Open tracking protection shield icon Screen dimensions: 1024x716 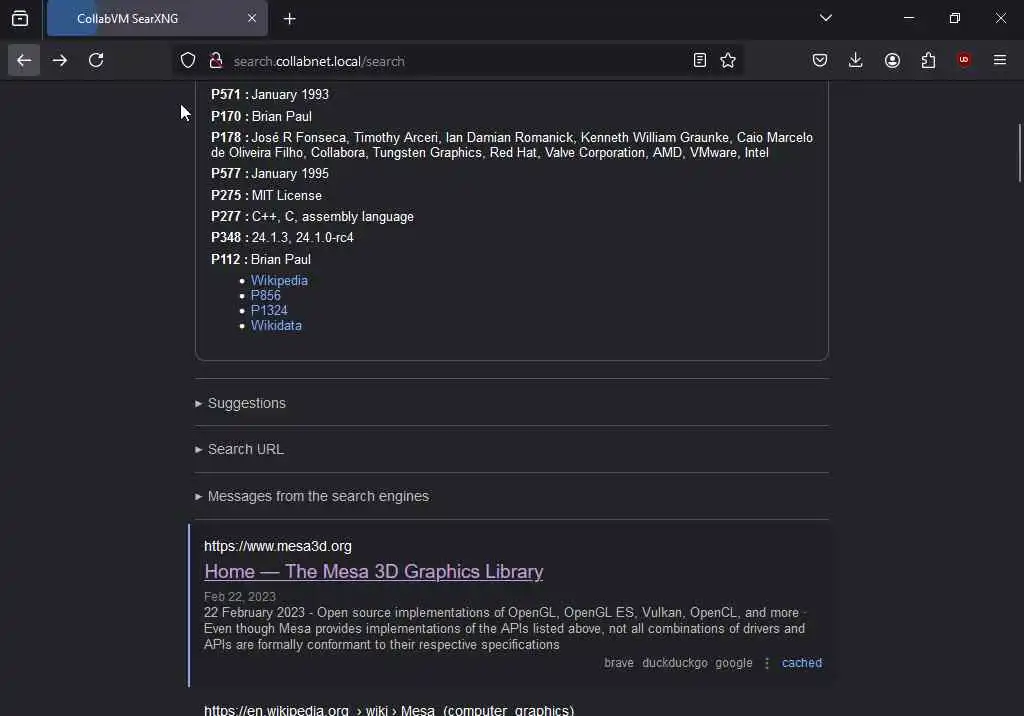click(188, 61)
